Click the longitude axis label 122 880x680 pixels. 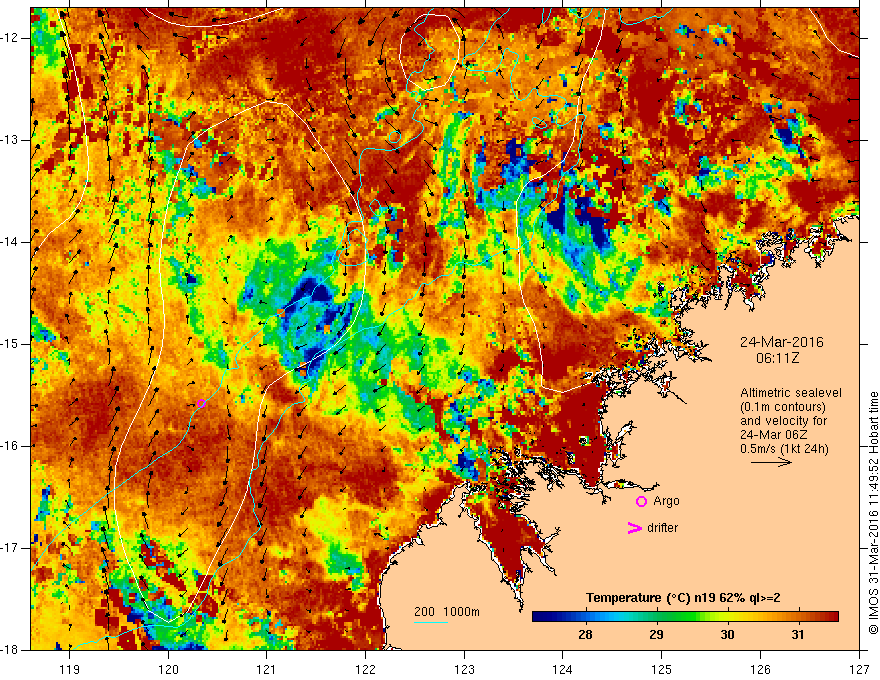(x=365, y=669)
